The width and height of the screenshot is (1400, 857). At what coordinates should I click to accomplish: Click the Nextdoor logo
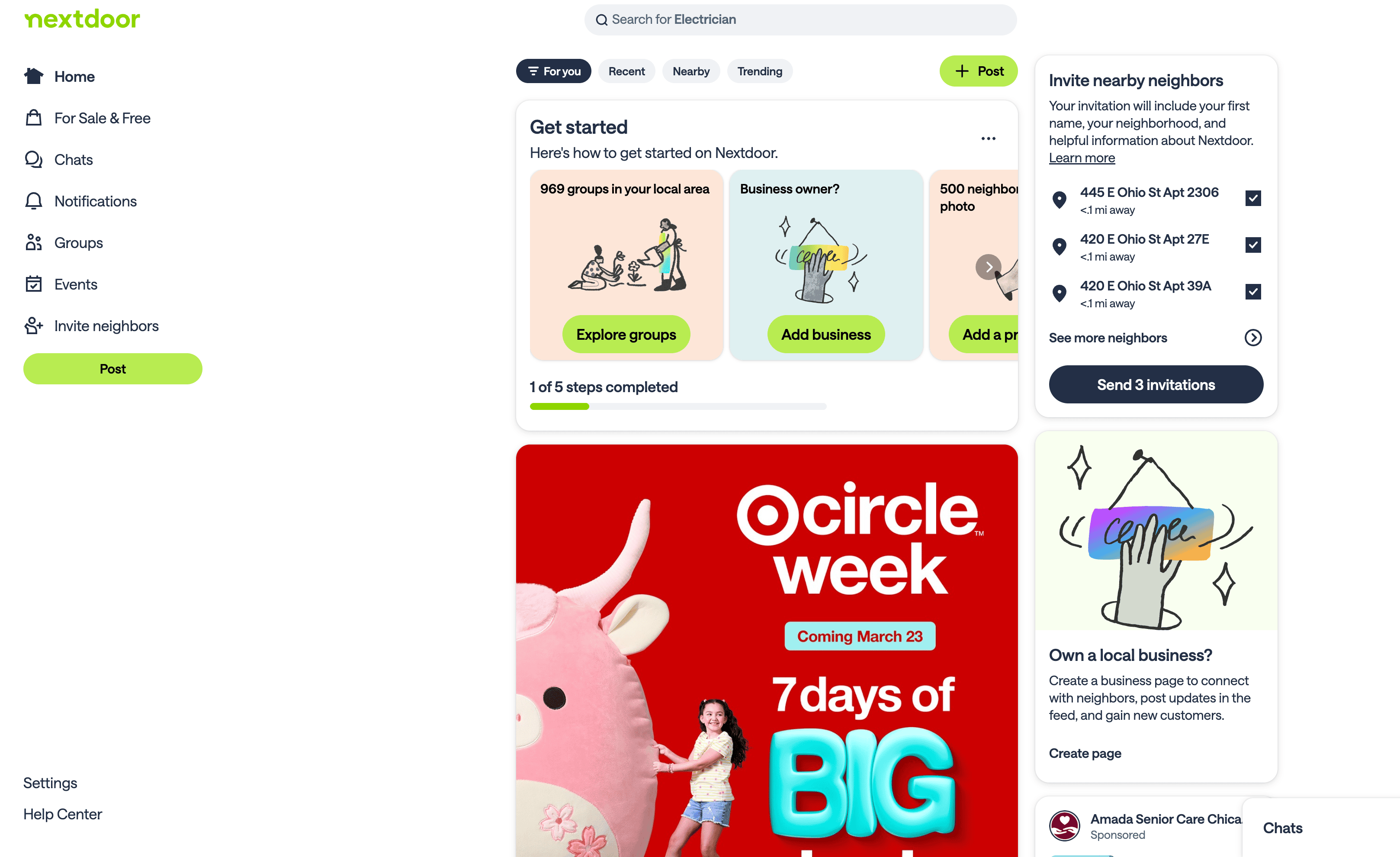(82, 19)
